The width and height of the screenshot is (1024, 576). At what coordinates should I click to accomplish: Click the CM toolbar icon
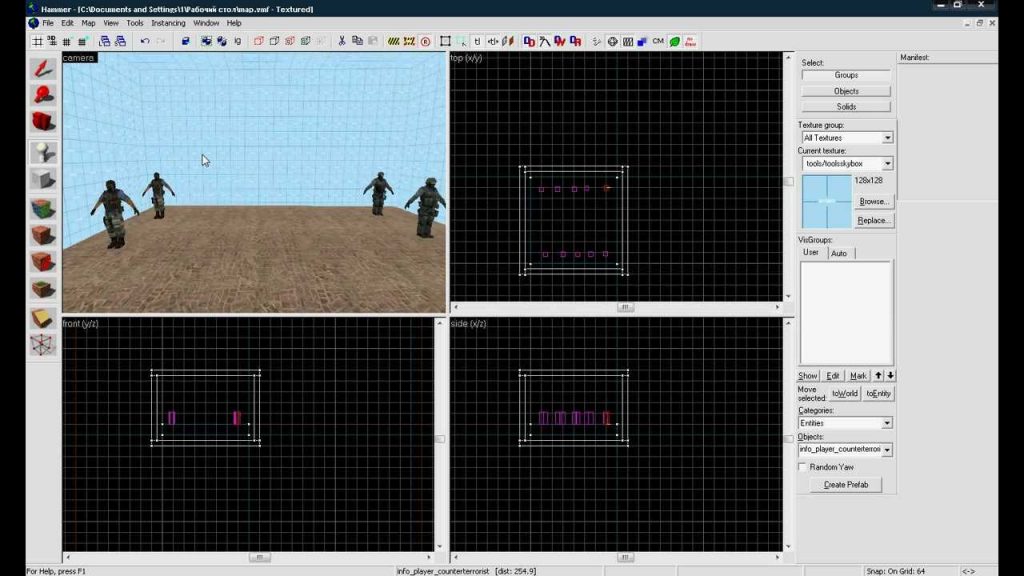coord(658,41)
